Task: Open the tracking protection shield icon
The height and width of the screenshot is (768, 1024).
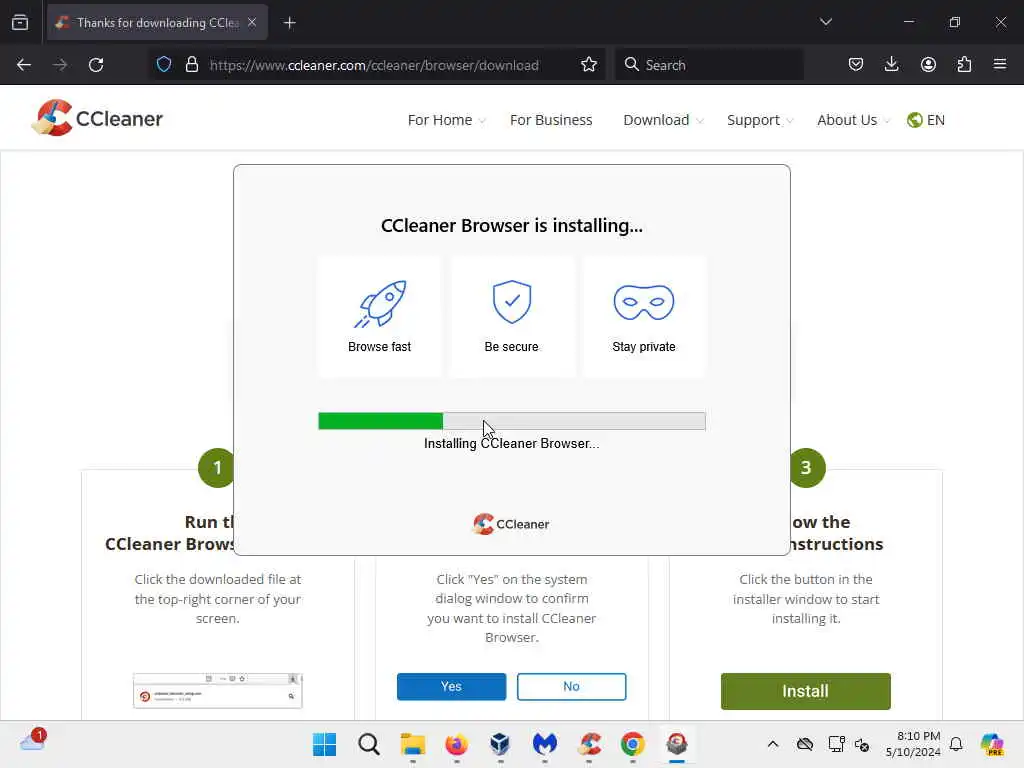Action: point(164,64)
